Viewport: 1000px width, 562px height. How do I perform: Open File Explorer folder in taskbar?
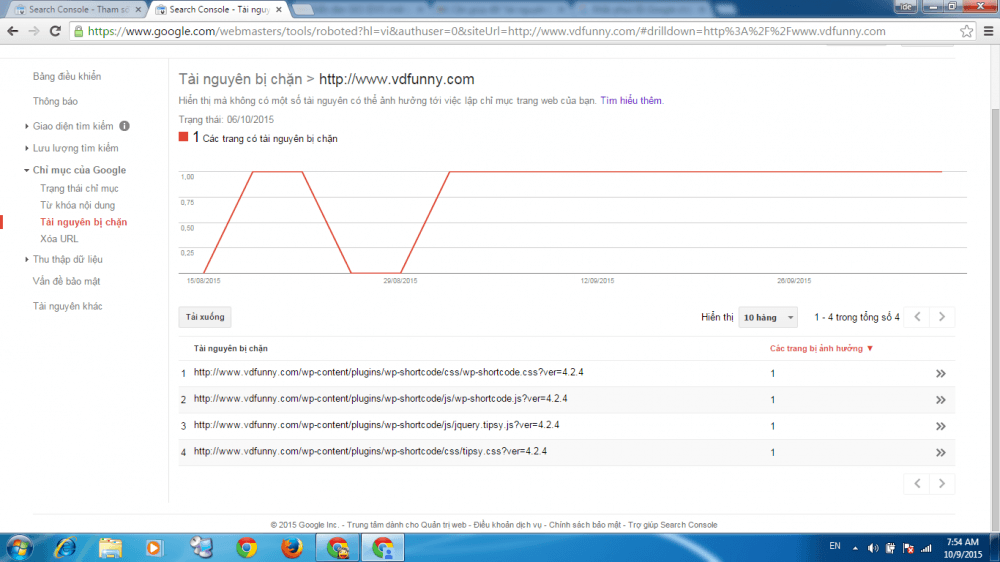coord(110,548)
